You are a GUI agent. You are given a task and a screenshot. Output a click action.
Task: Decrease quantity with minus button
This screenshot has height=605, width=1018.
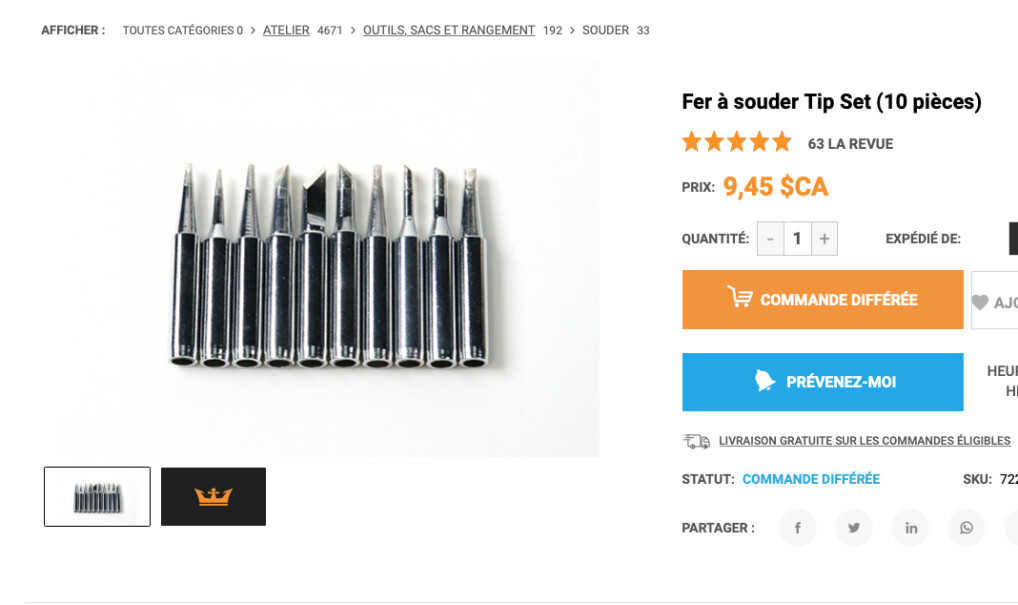click(770, 239)
